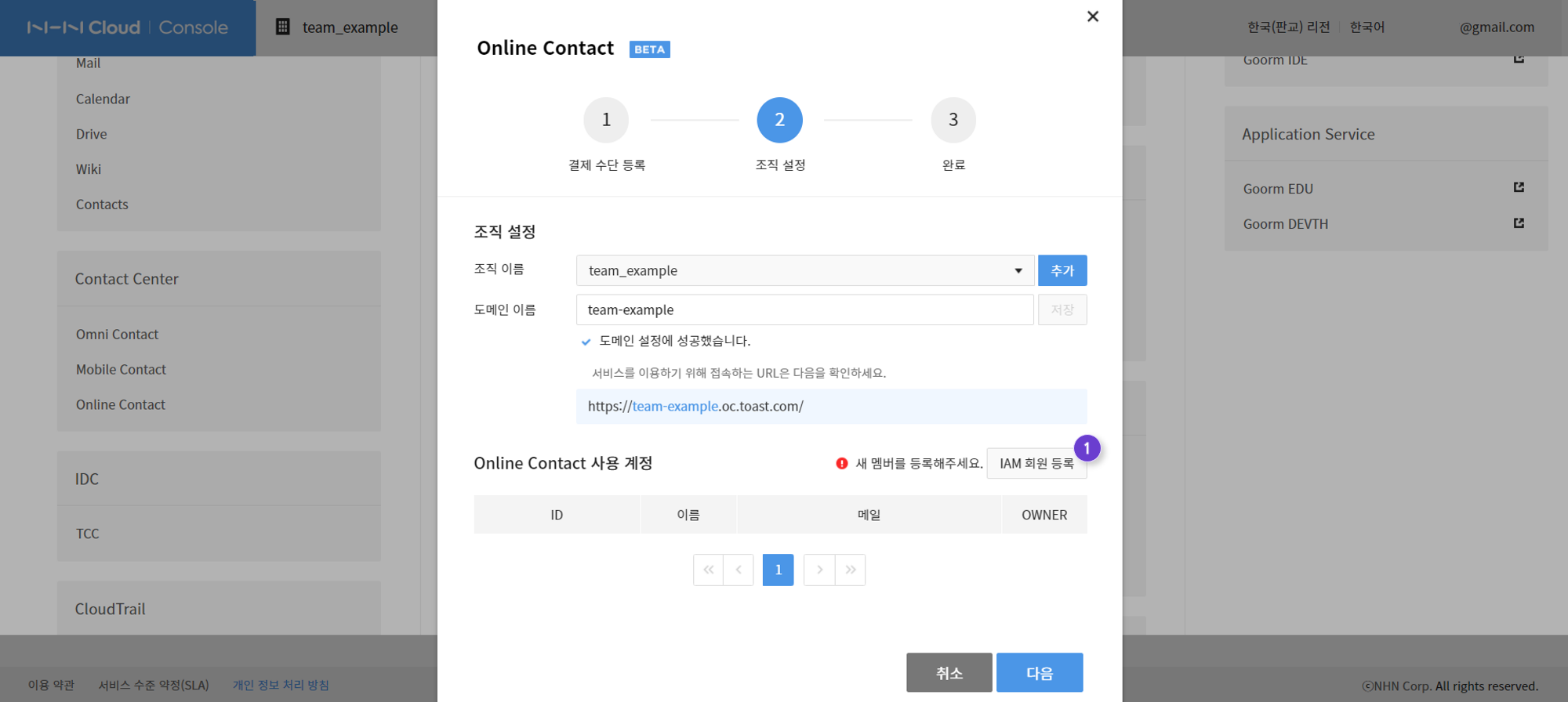Open Goorm IDE external link icon

point(1519,59)
